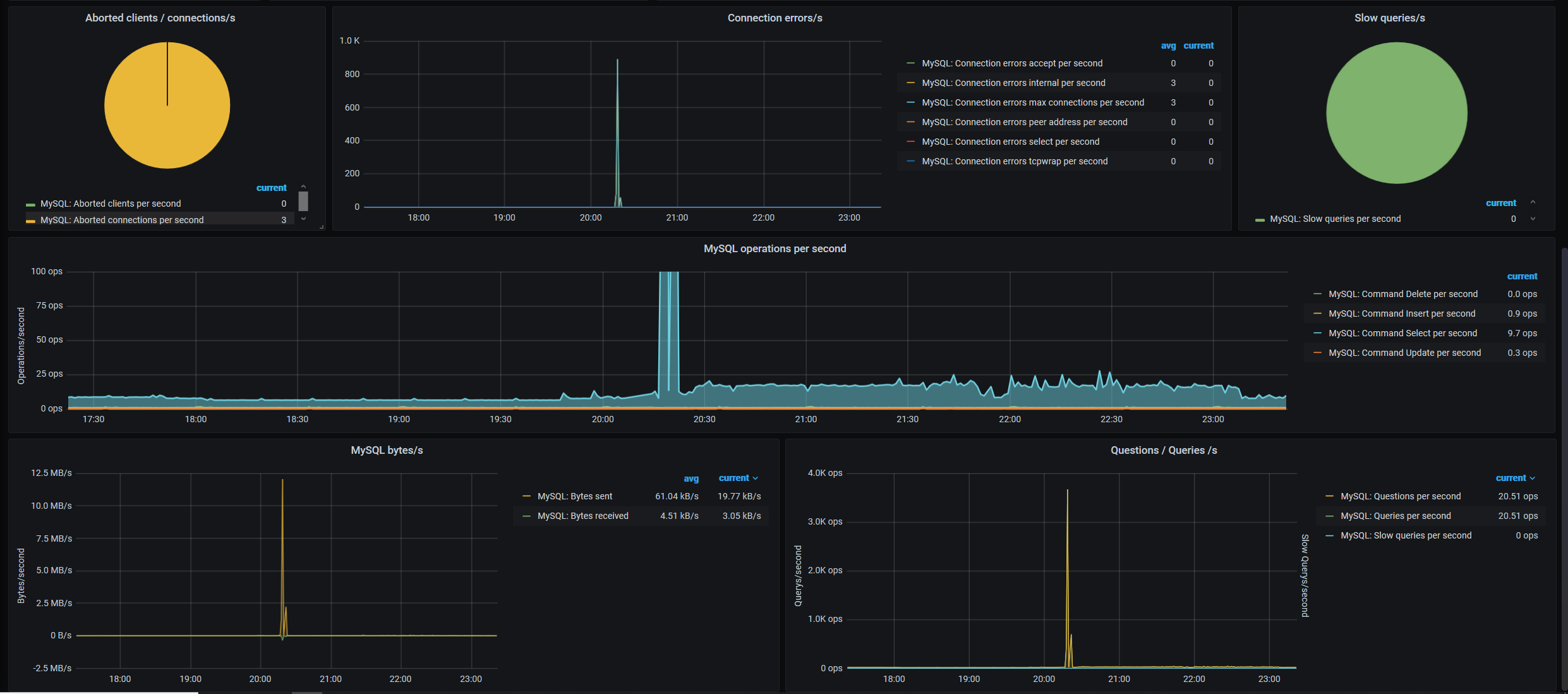The width and height of the screenshot is (1568, 694).
Task: Sort Connection errors legend by 'avg' column
Action: [x=1168, y=46]
